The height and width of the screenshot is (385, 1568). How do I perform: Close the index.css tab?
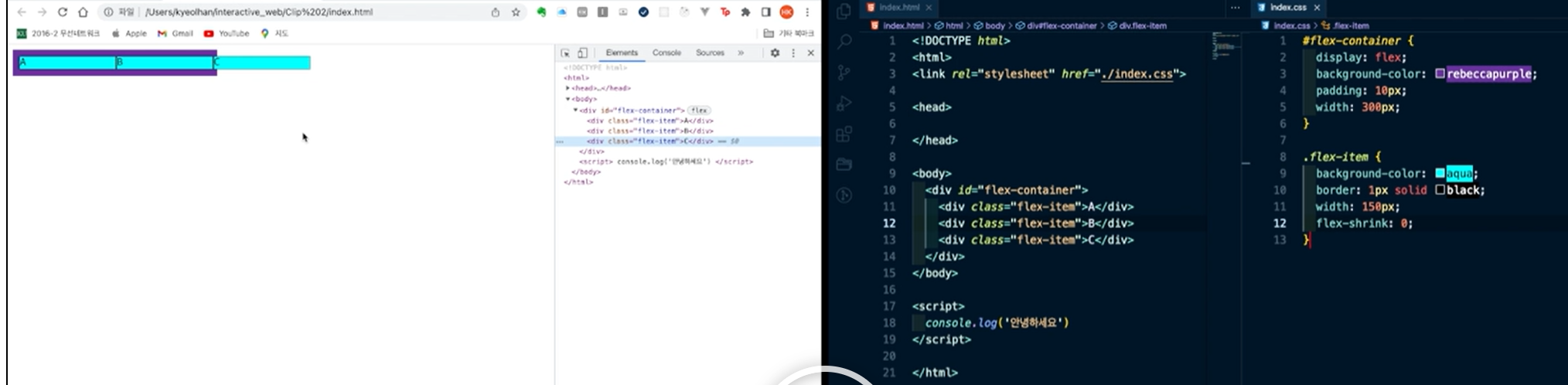tap(1317, 7)
